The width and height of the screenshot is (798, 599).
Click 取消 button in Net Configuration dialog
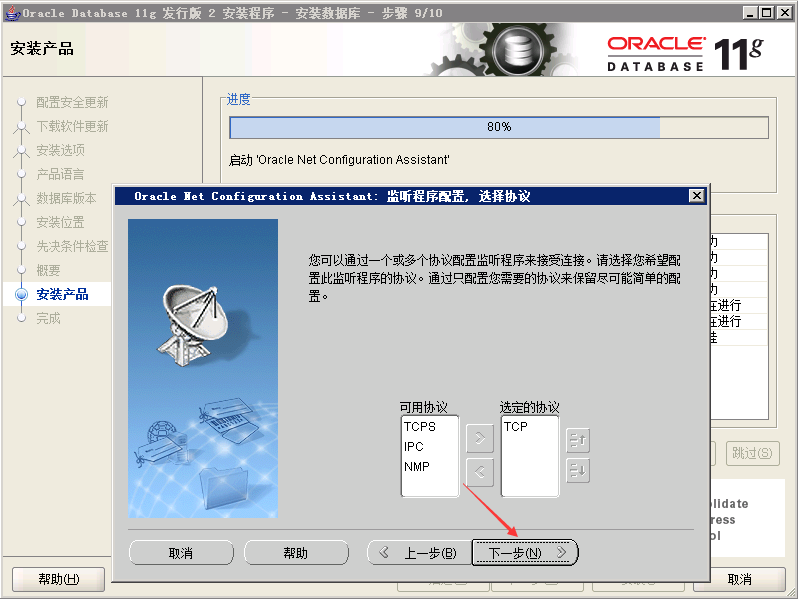pos(181,553)
